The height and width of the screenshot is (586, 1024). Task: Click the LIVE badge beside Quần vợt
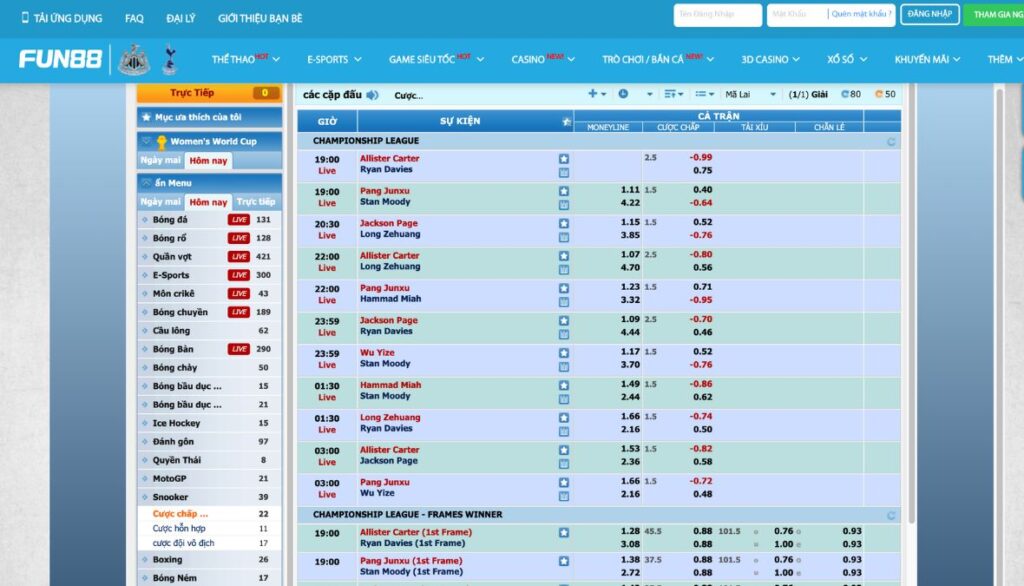pyautogui.click(x=238, y=257)
